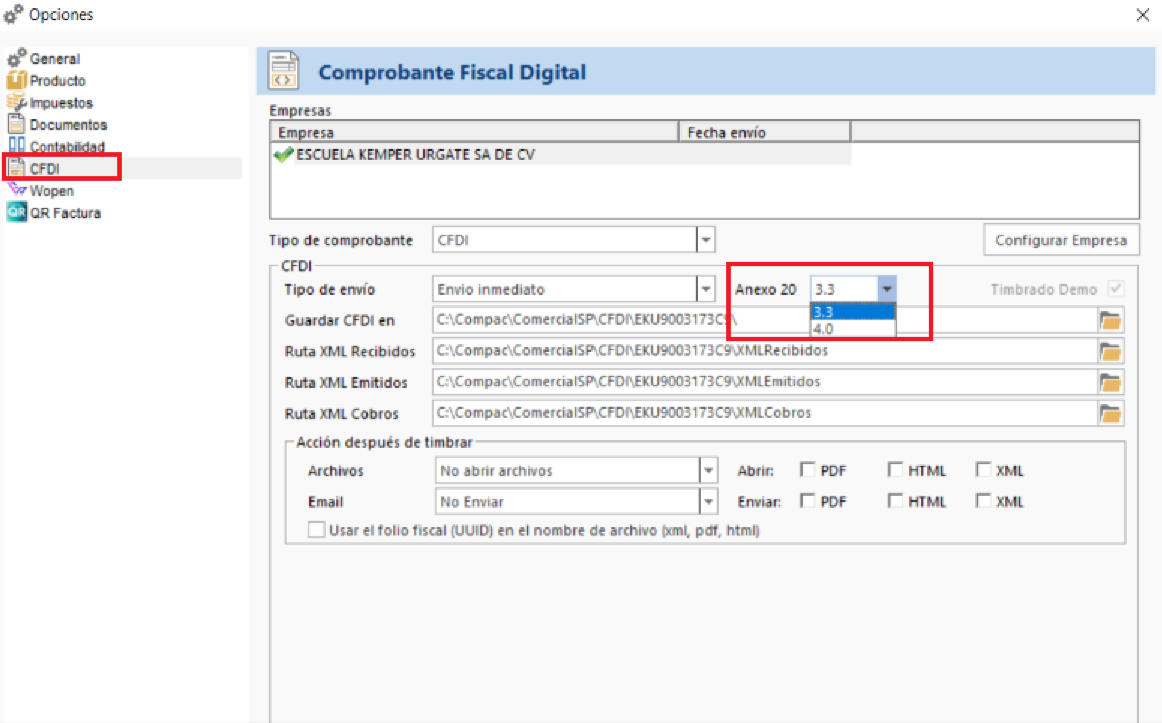
Task: Click the Opciones window title icon
Action: click(x=13, y=14)
